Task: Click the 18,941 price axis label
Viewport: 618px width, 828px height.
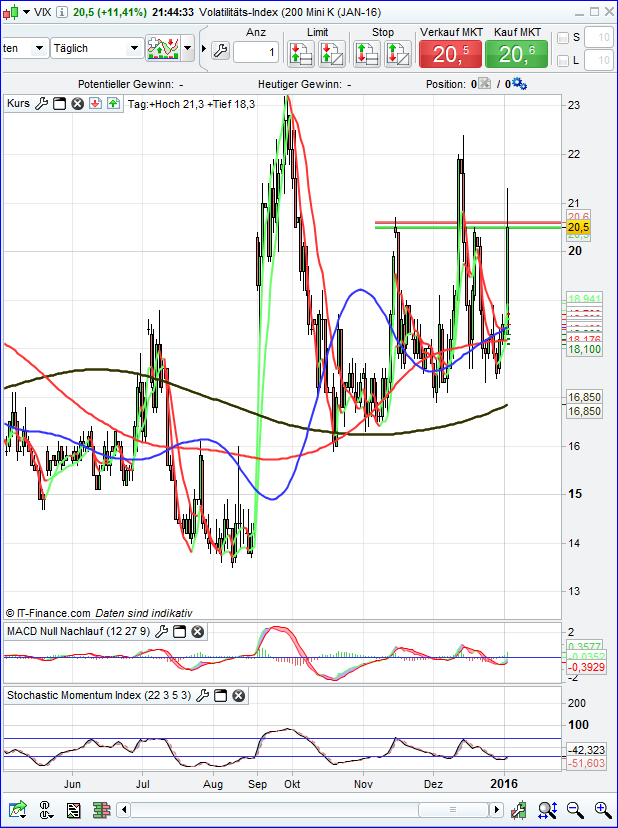Action: (584, 298)
